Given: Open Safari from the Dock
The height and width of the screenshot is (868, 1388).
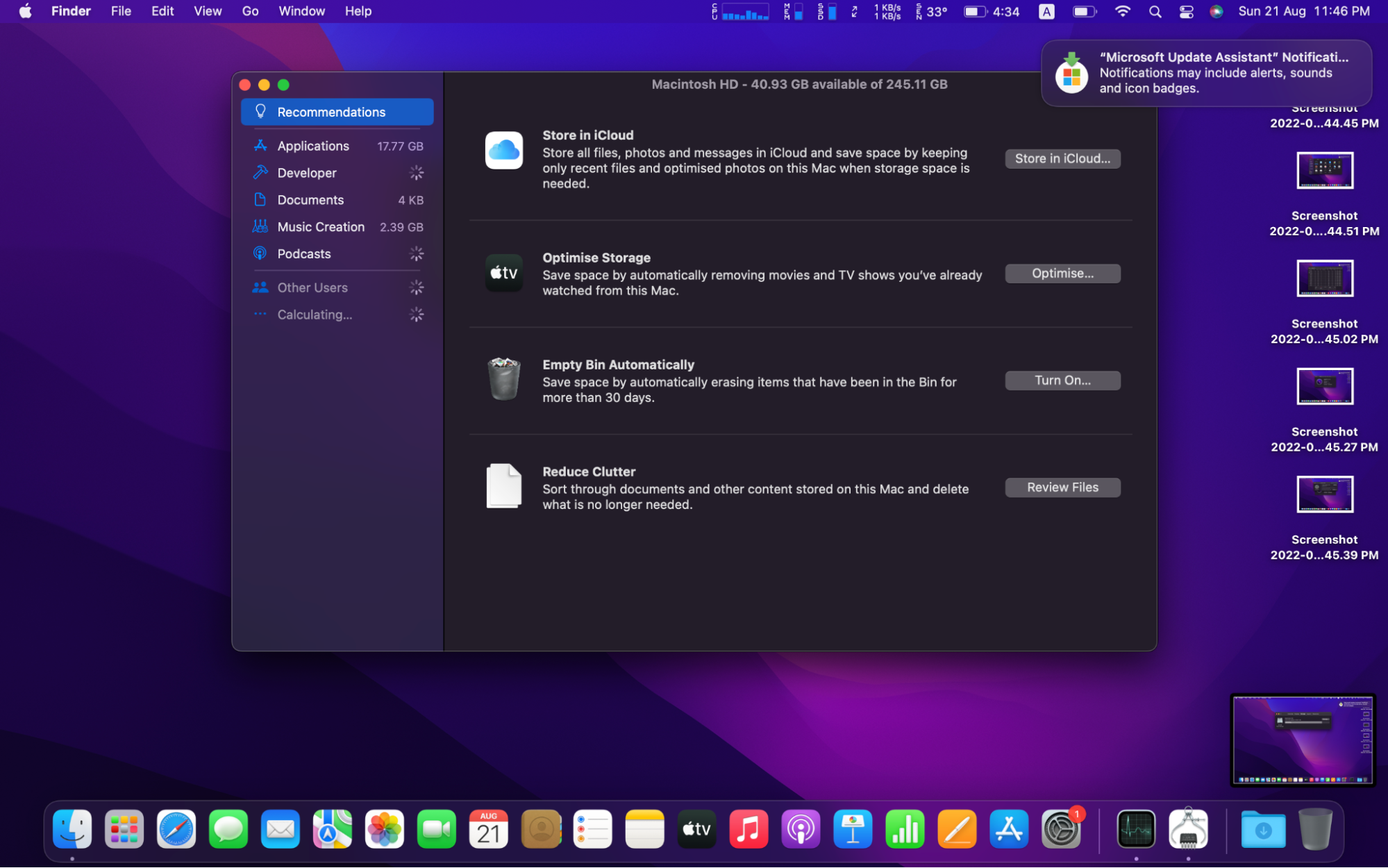Looking at the screenshot, I should (176, 828).
